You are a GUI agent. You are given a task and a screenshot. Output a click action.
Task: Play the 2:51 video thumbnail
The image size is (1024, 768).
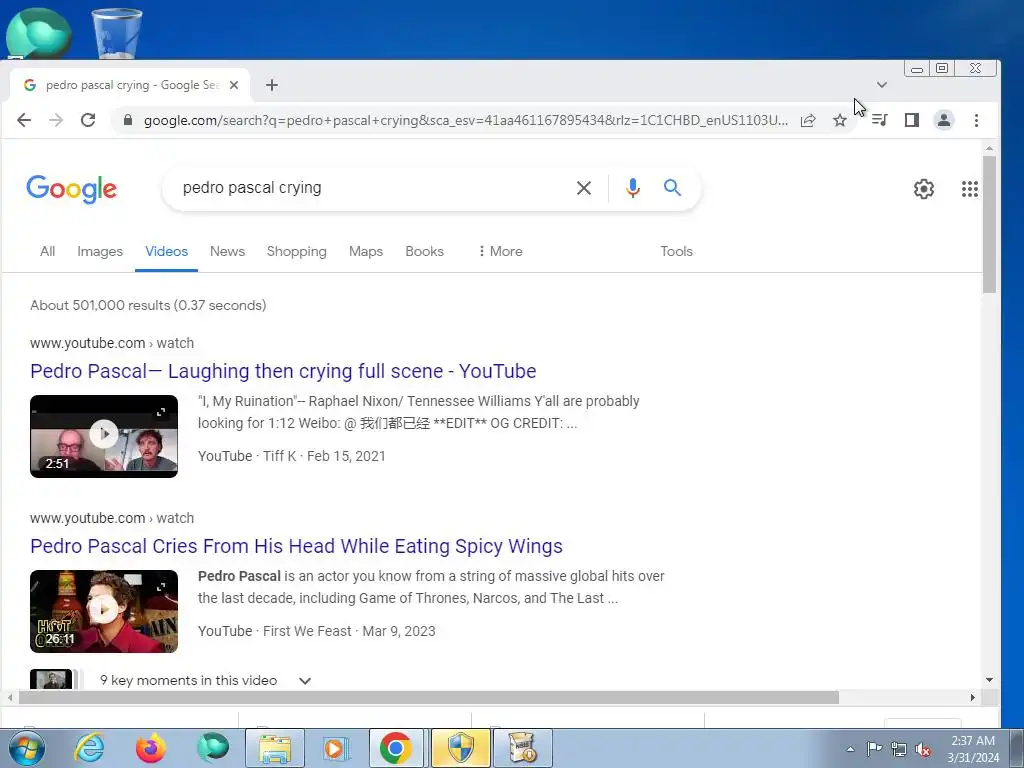click(x=104, y=436)
